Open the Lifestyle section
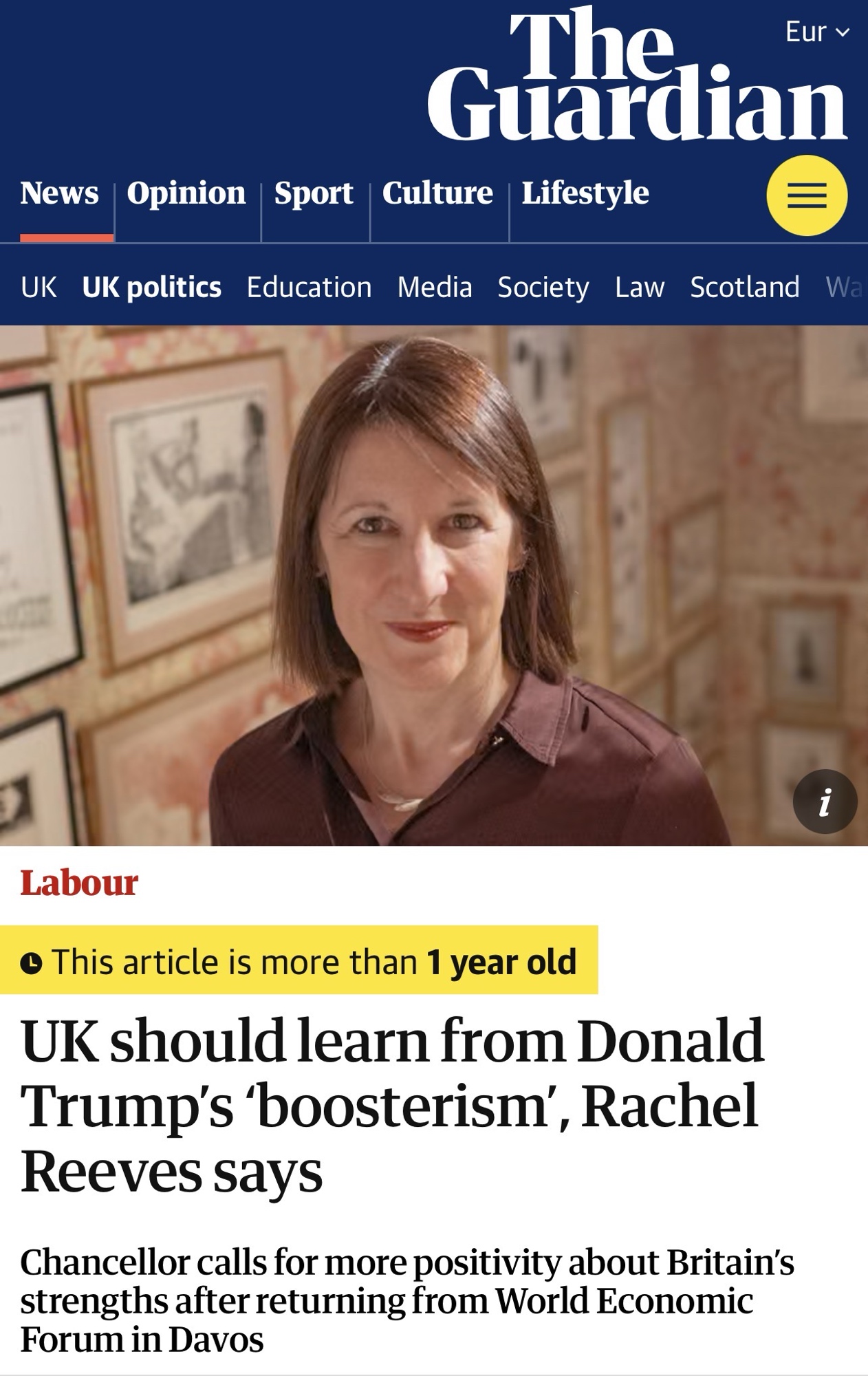 coord(585,193)
